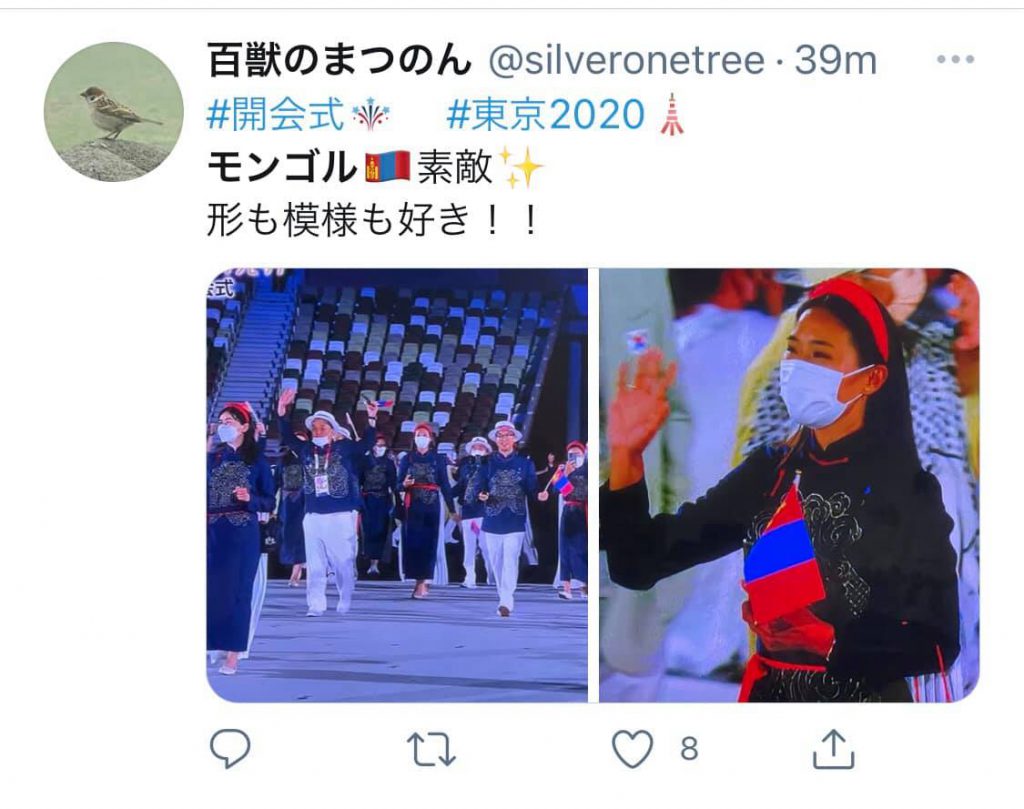Click the fireworks emoji after #開会式
This screenshot has width=1024, height=809.
pos(370,114)
